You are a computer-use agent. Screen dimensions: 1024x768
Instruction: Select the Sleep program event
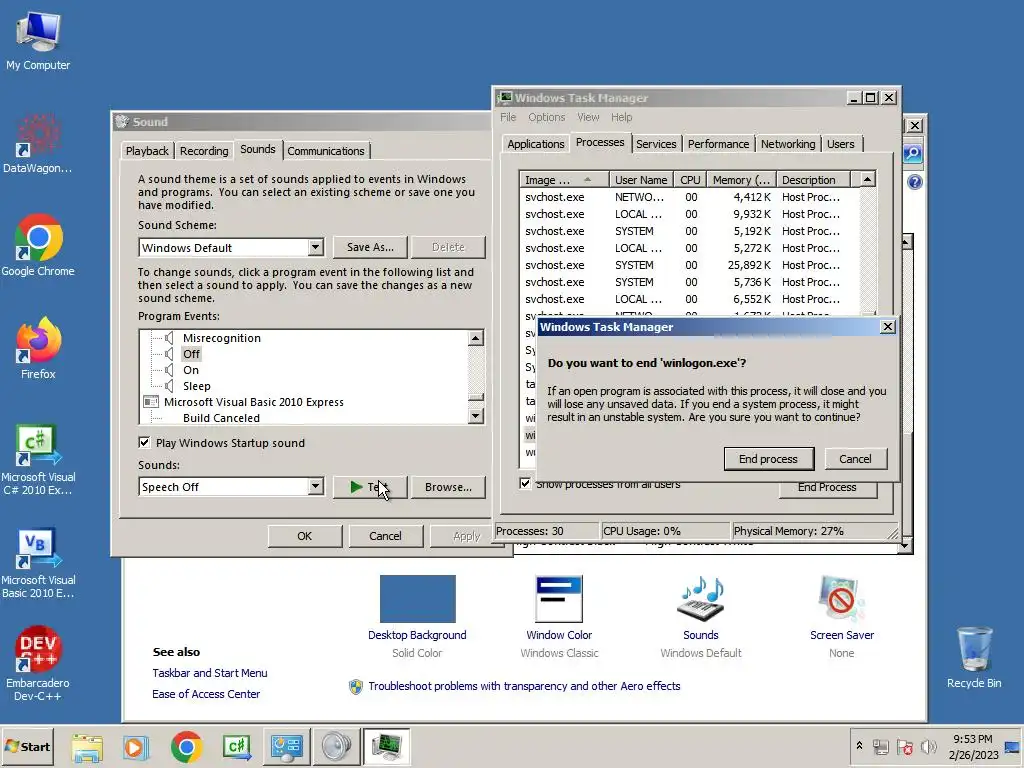[x=197, y=386]
